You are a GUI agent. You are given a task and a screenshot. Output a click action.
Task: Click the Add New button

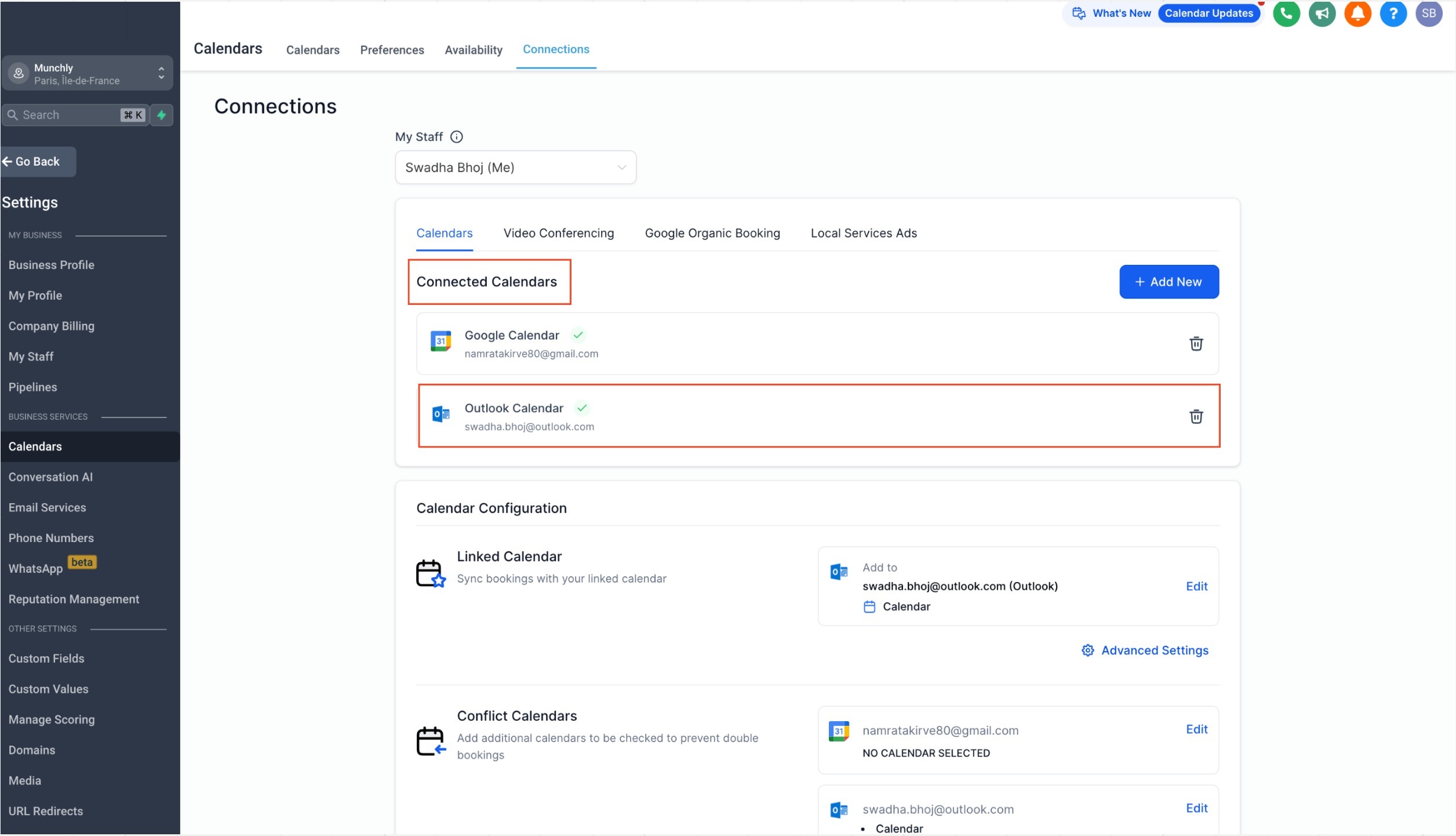point(1169,282)
